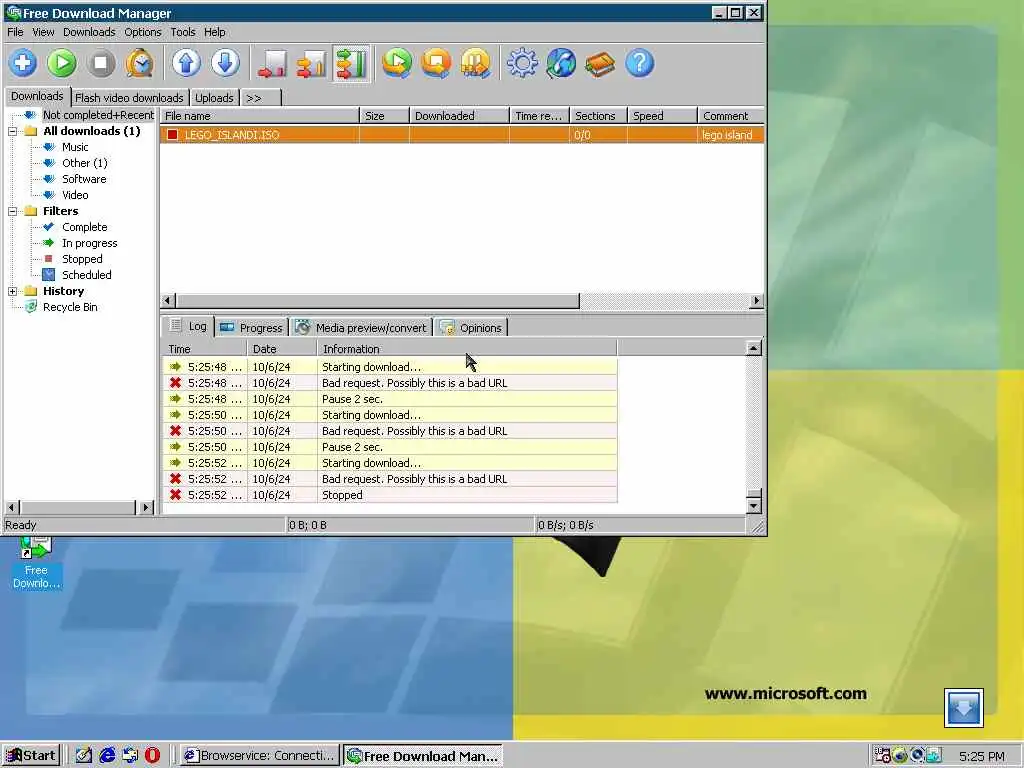The height and width of the screenshot is (768, 1024).
Task: Click the log panel scroll down arrow
Action: pyautogui.click(x=754, y=506)
